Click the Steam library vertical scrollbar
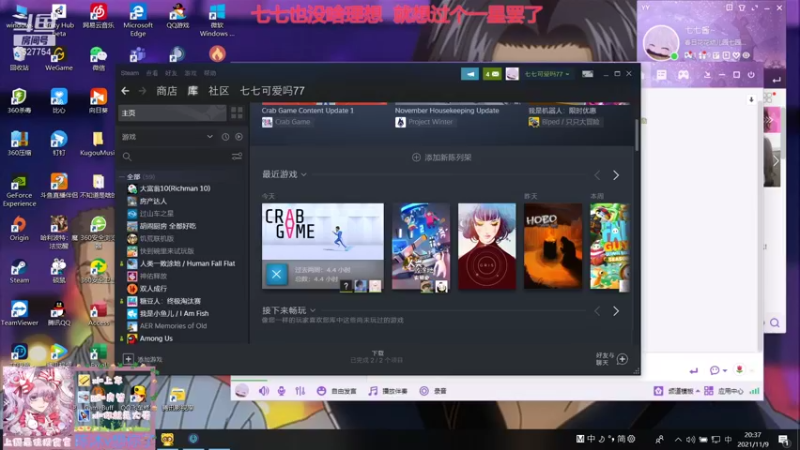This screenshot has height=450, width=800. [636, 135]
